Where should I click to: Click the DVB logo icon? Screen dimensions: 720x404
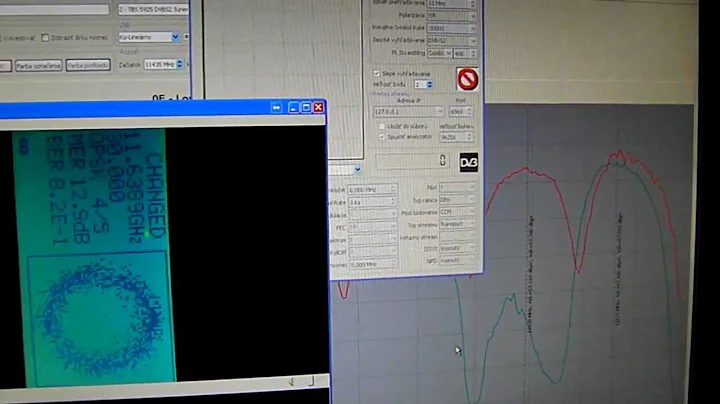(469, 163)
